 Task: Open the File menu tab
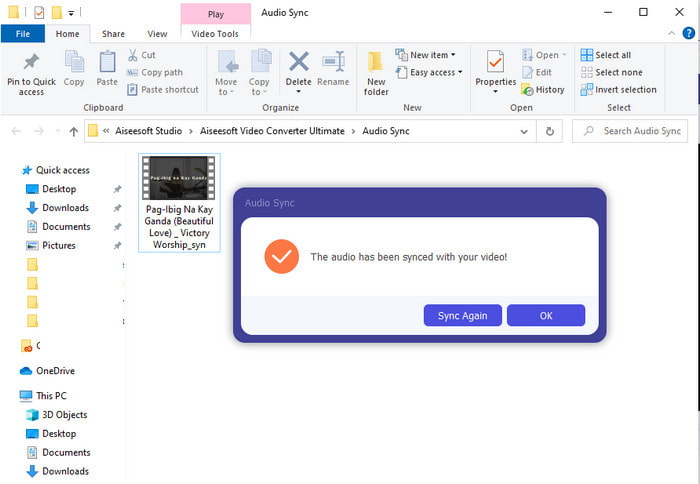coord(22,34)
